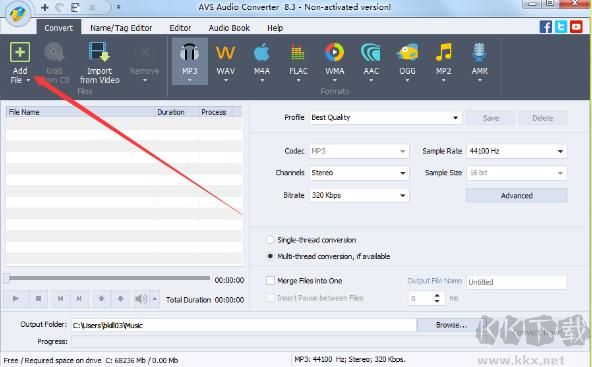Click the pause duration stepper arrows
Viewport: 592px width, 367px height.
pyautogui.click(x=437, y=298)
